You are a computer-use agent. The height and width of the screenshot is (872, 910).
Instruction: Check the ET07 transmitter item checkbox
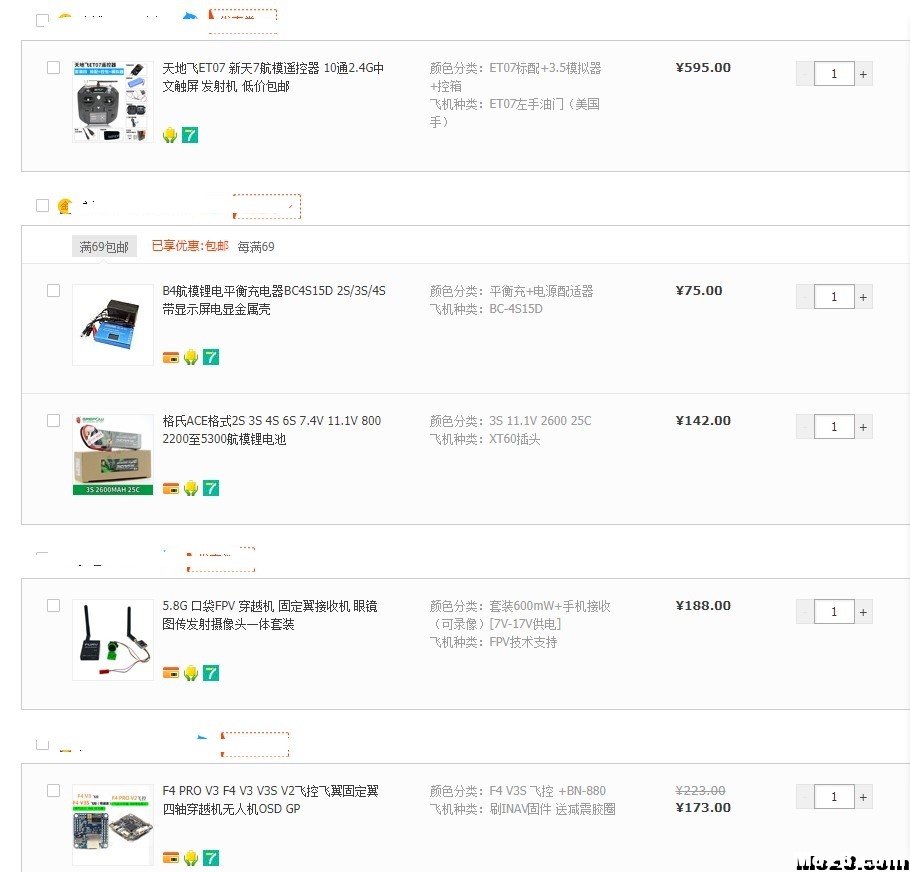point(53,68)
